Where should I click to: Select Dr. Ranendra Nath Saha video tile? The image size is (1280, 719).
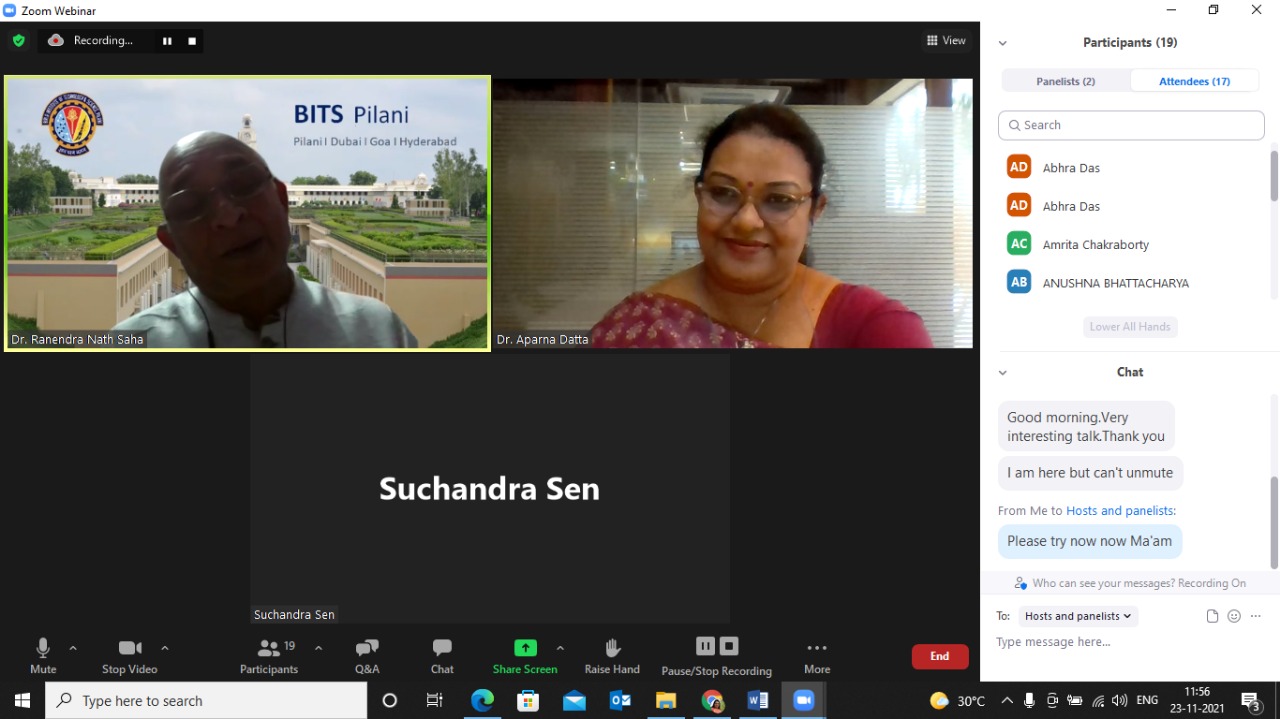point(248,213)
